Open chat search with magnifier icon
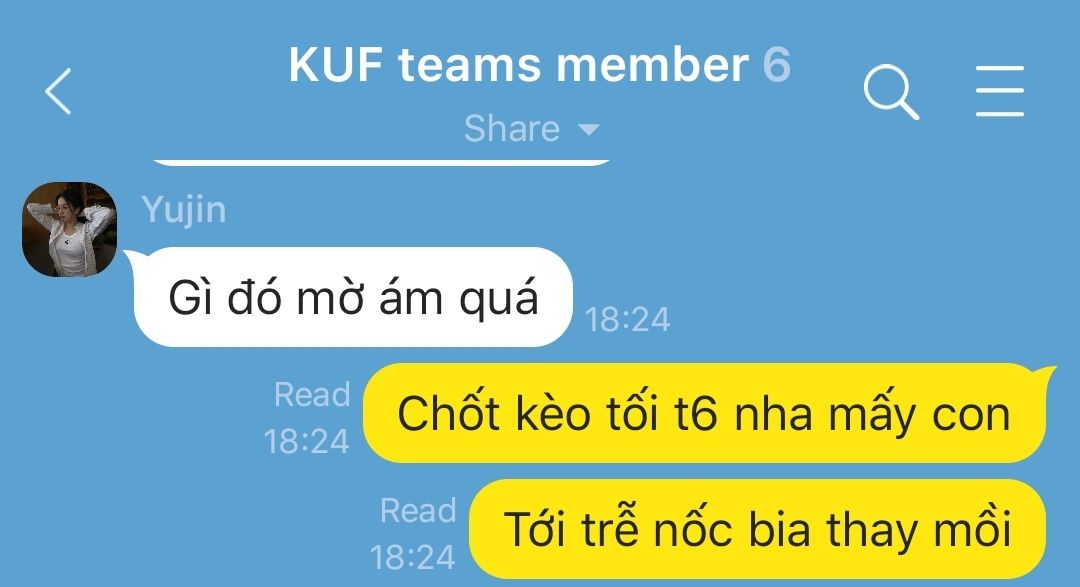Image resolution: width=1080 pixels, height=587 pixels. (891, 92)
